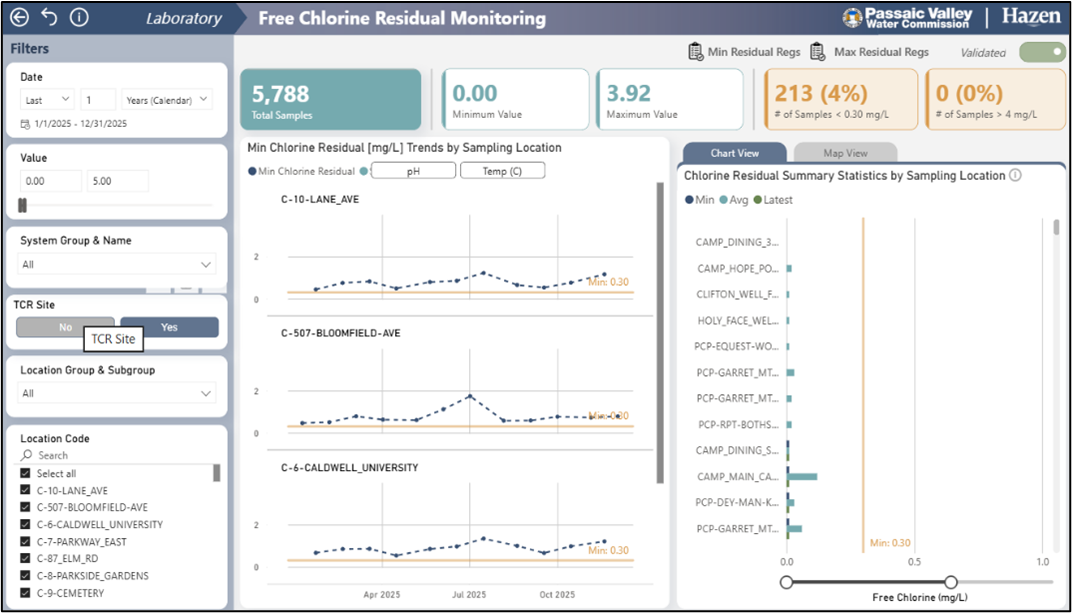The width and height of the screenshot is (1072, 613).
Task: Open Min Residual Regs clipboard icon
Action: point(696,52)
